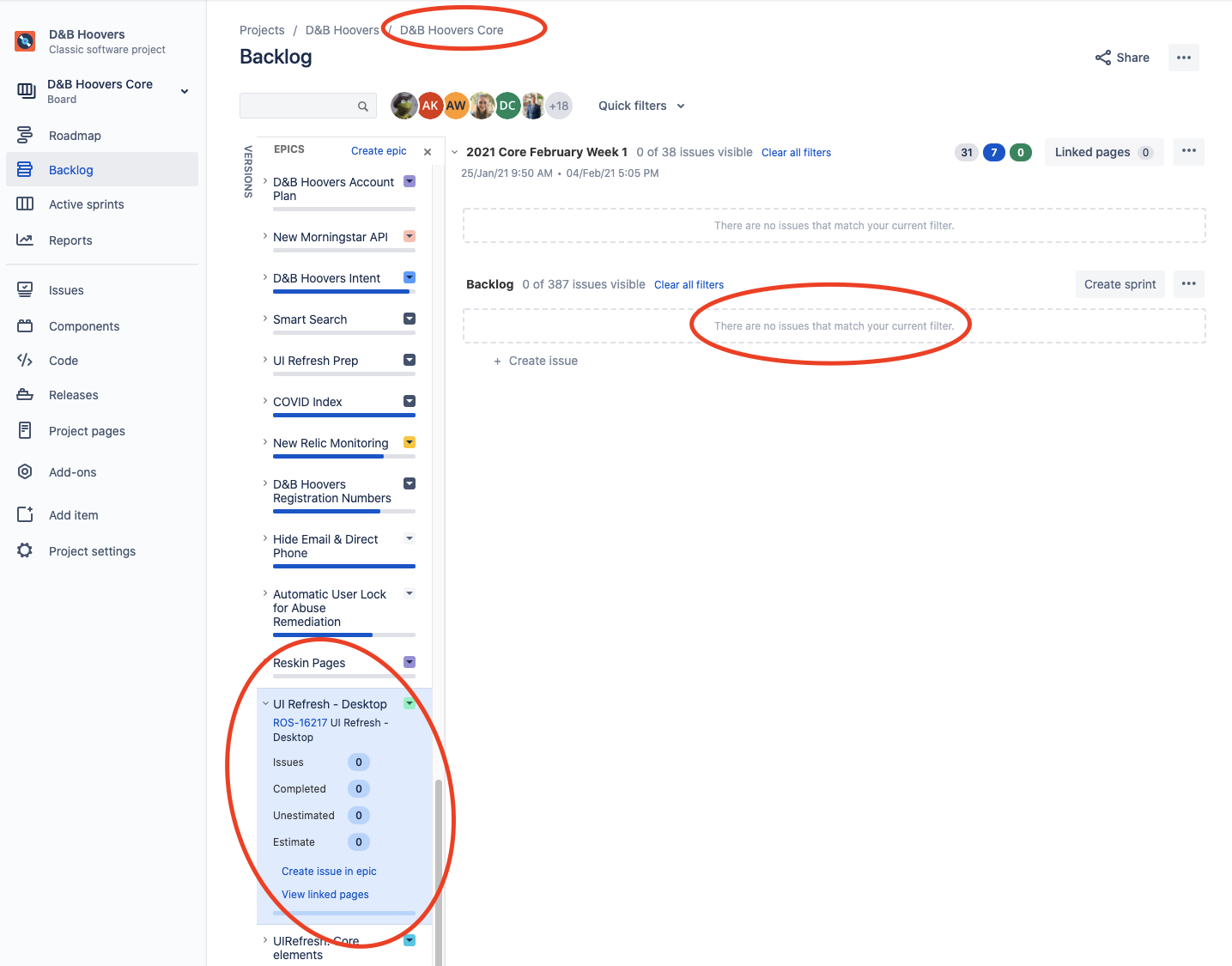Open the Quick filters dropdown

[641, 106]
